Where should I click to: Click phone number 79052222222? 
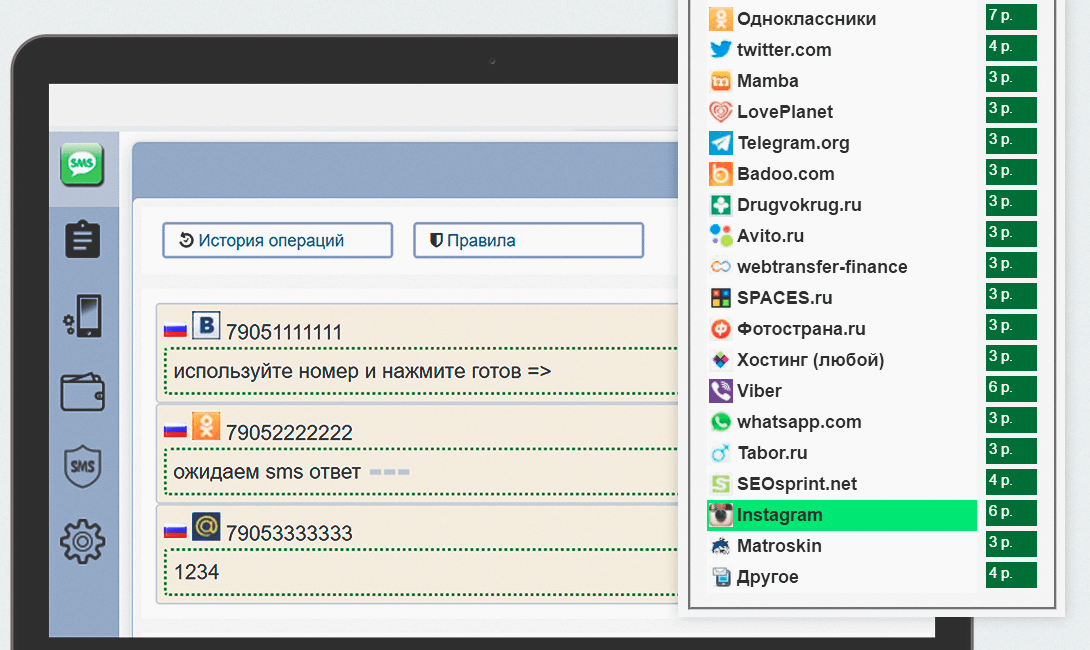click(289, 432)
